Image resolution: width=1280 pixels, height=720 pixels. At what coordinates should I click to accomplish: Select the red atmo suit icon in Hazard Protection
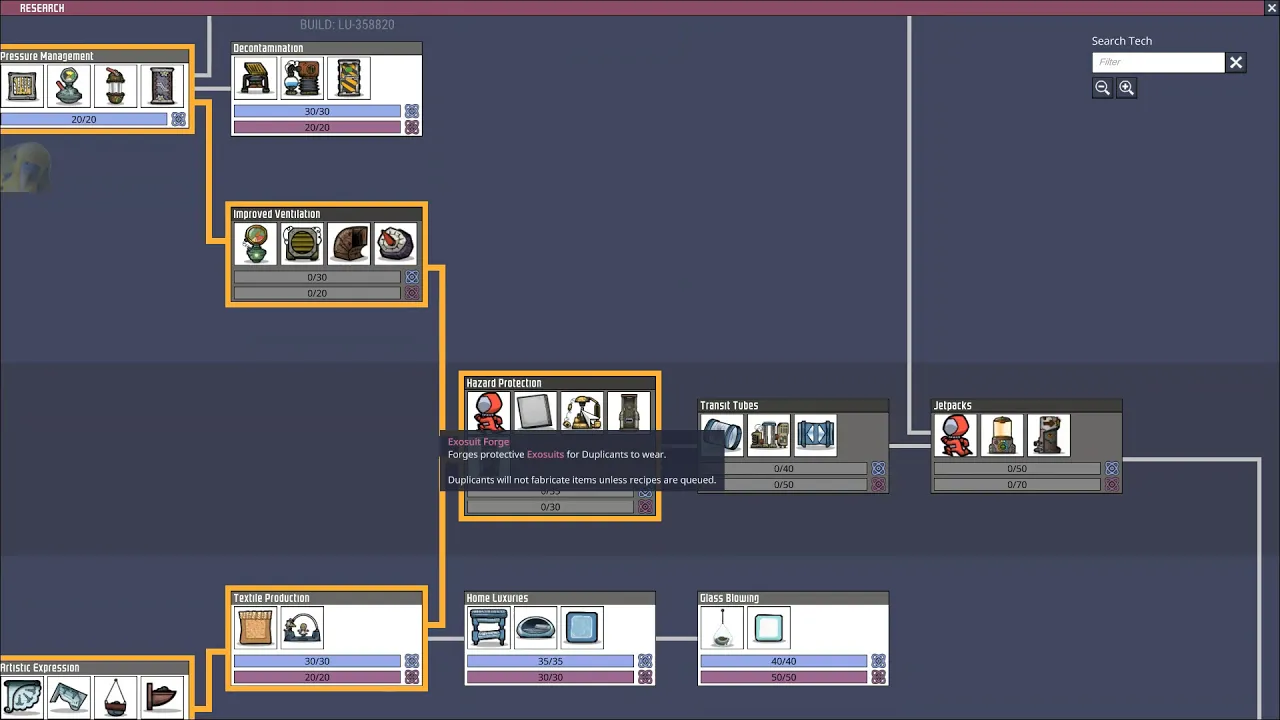coord(488,411)
